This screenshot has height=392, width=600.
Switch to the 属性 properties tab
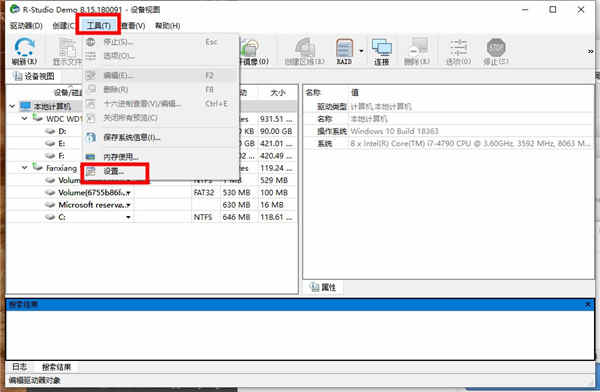point(323,287)
